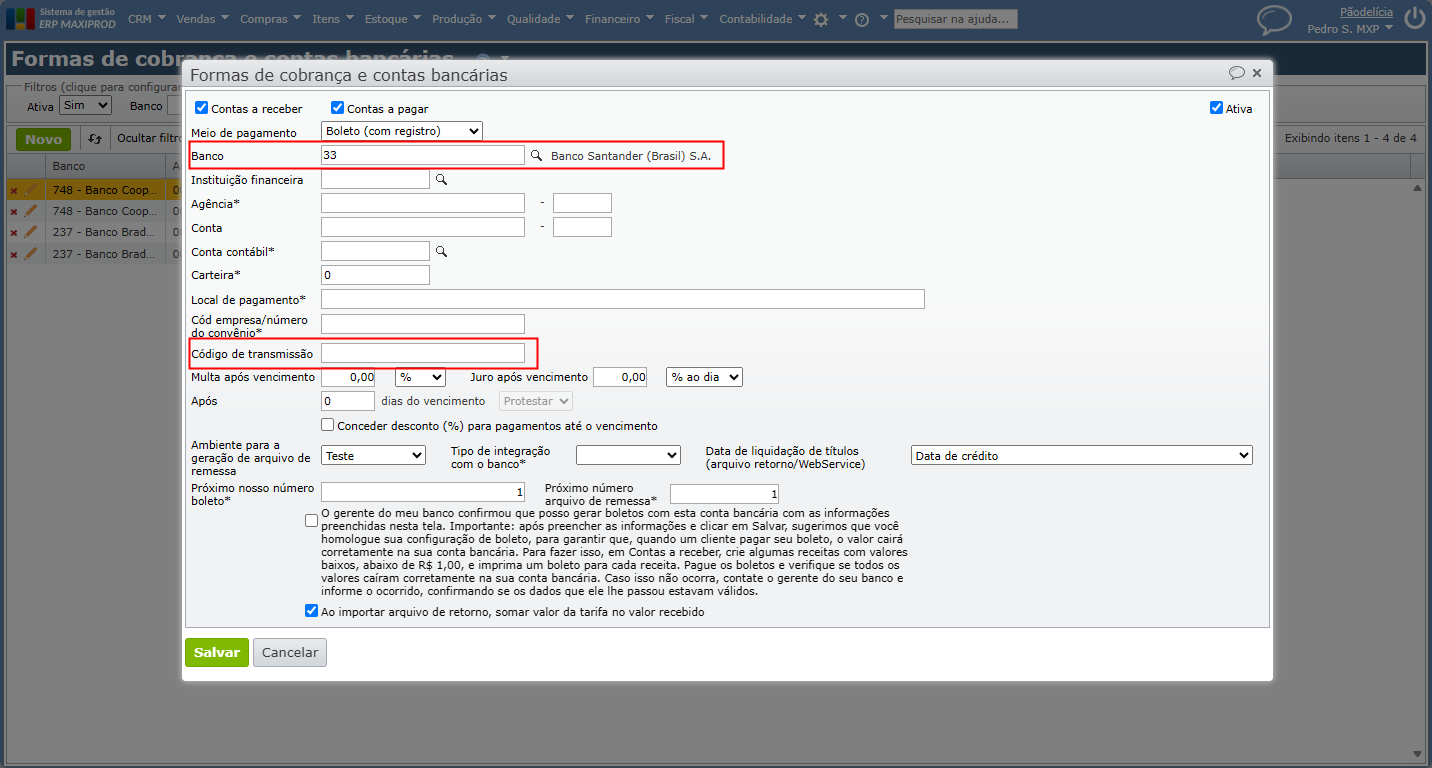Open the Financeiro menu
Image resolution: width=1432 pixels, height=768 pixels.
pos(620,19)
